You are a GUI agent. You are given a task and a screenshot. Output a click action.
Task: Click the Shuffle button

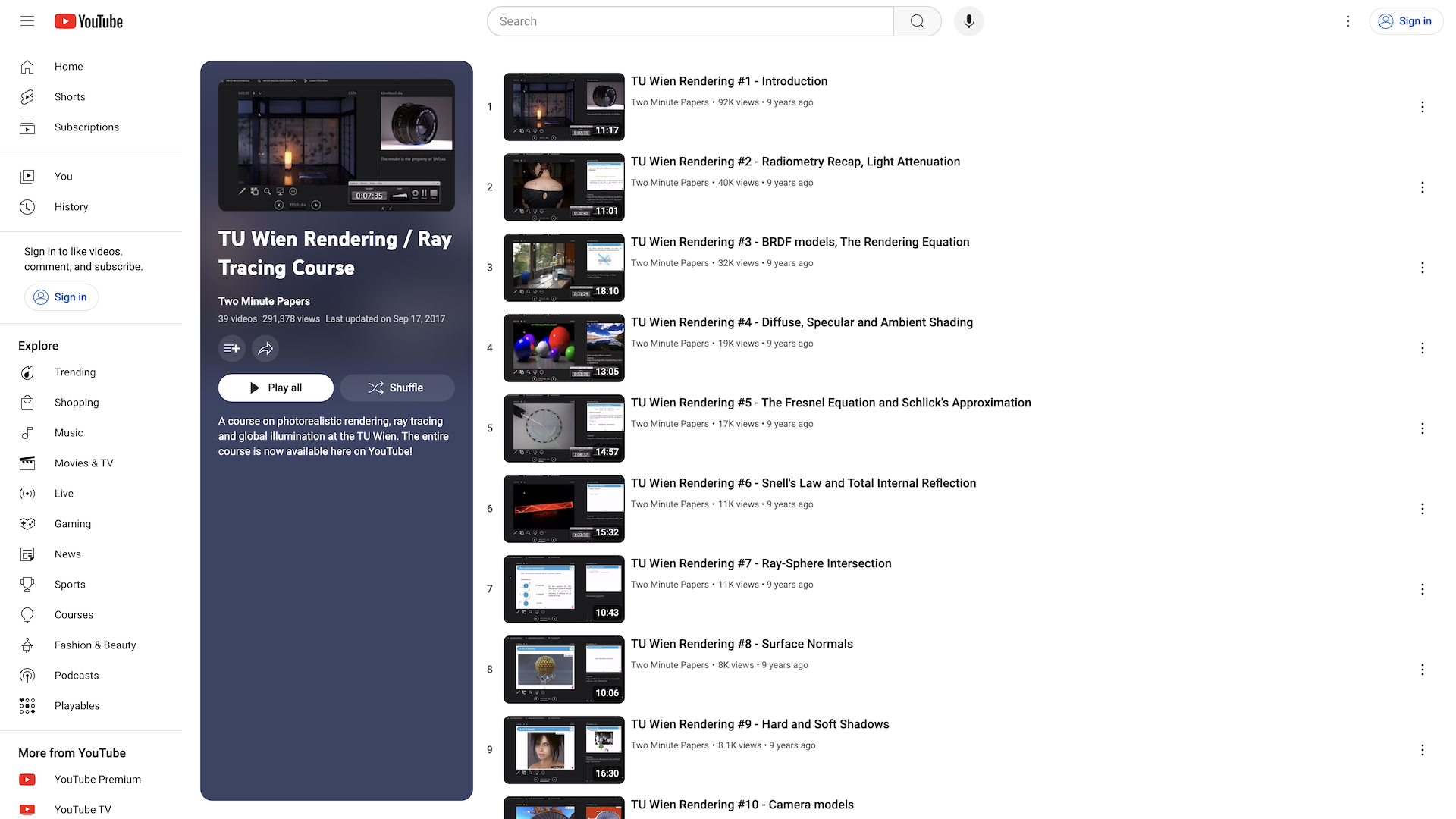[397, 388]
